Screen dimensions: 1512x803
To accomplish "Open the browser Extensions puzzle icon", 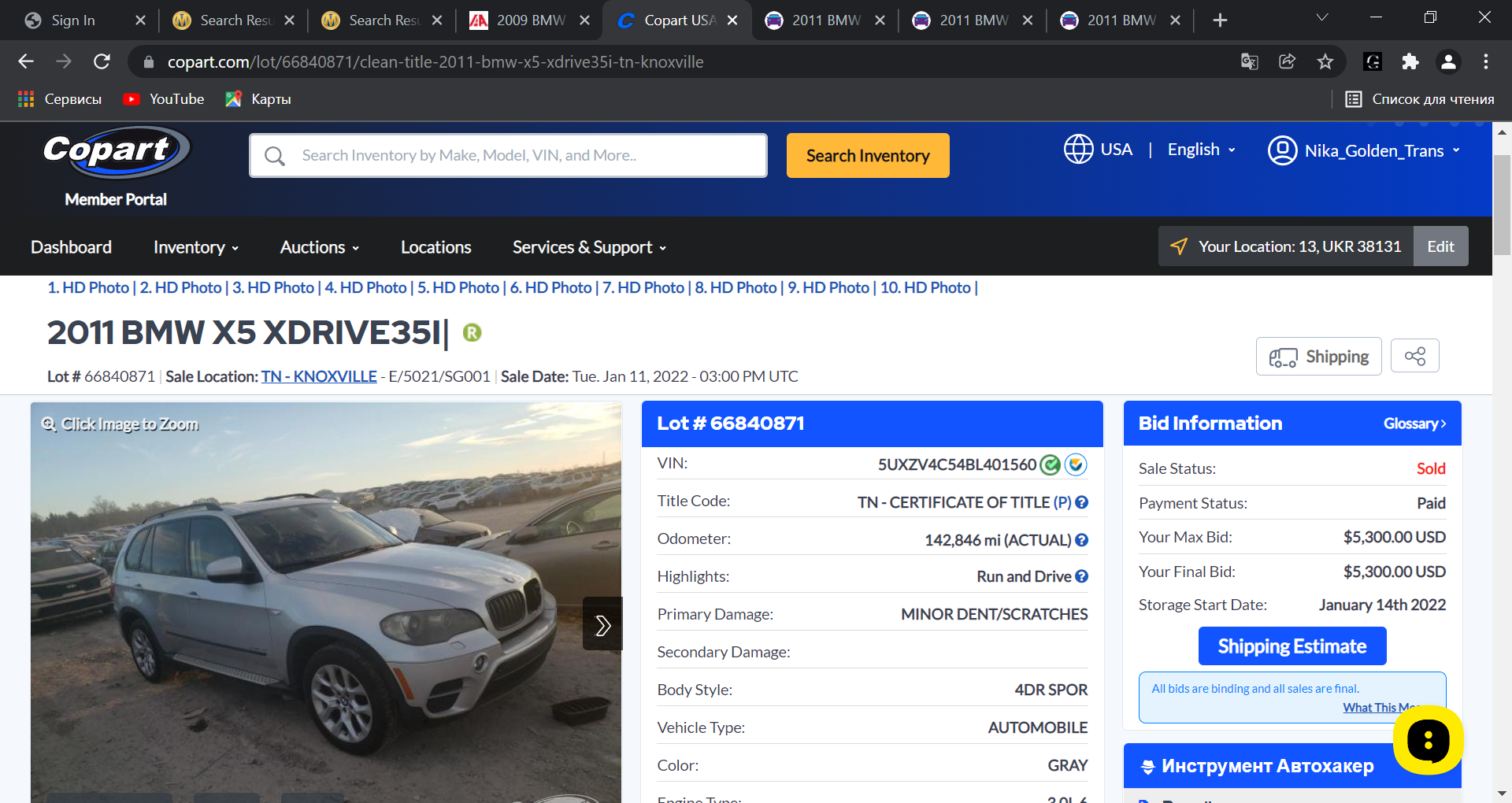I will point(1410,61).
